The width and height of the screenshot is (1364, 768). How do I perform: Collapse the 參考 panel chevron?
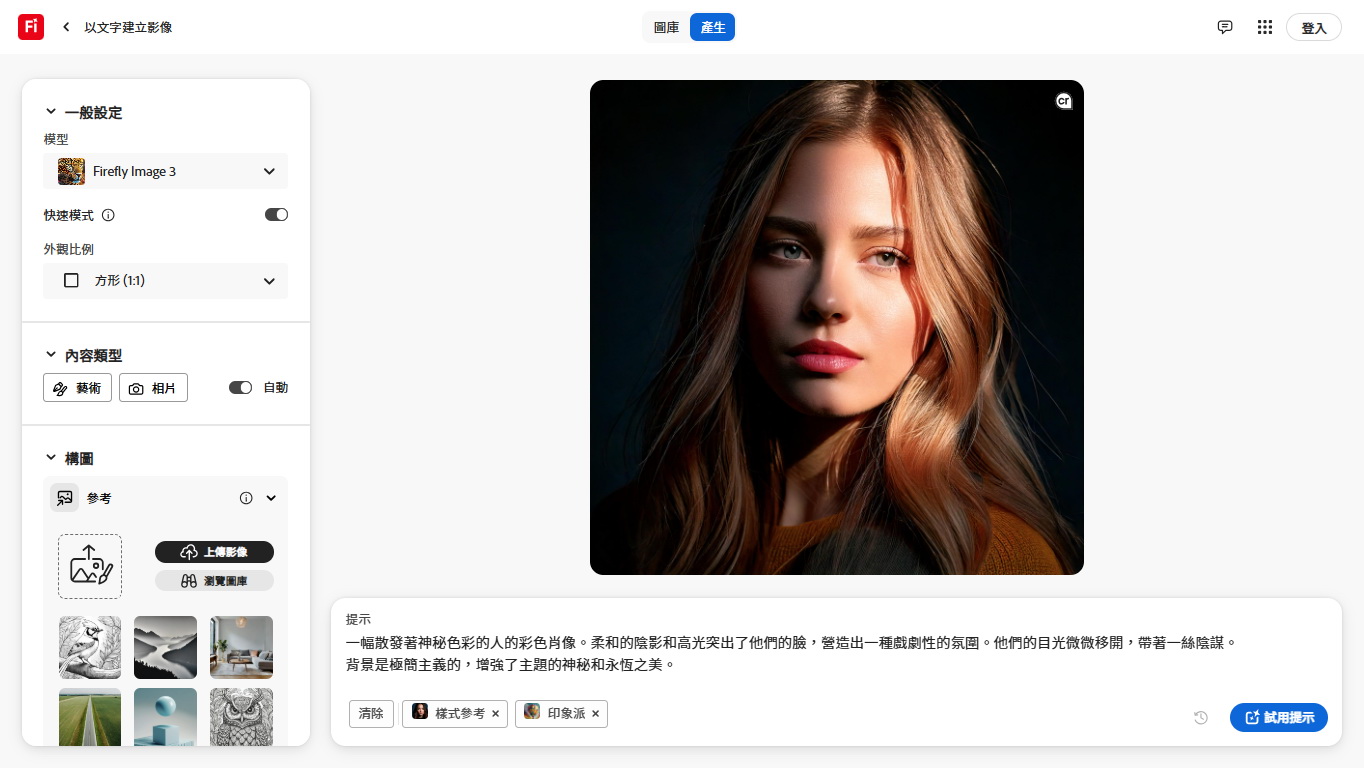[271, 498]
